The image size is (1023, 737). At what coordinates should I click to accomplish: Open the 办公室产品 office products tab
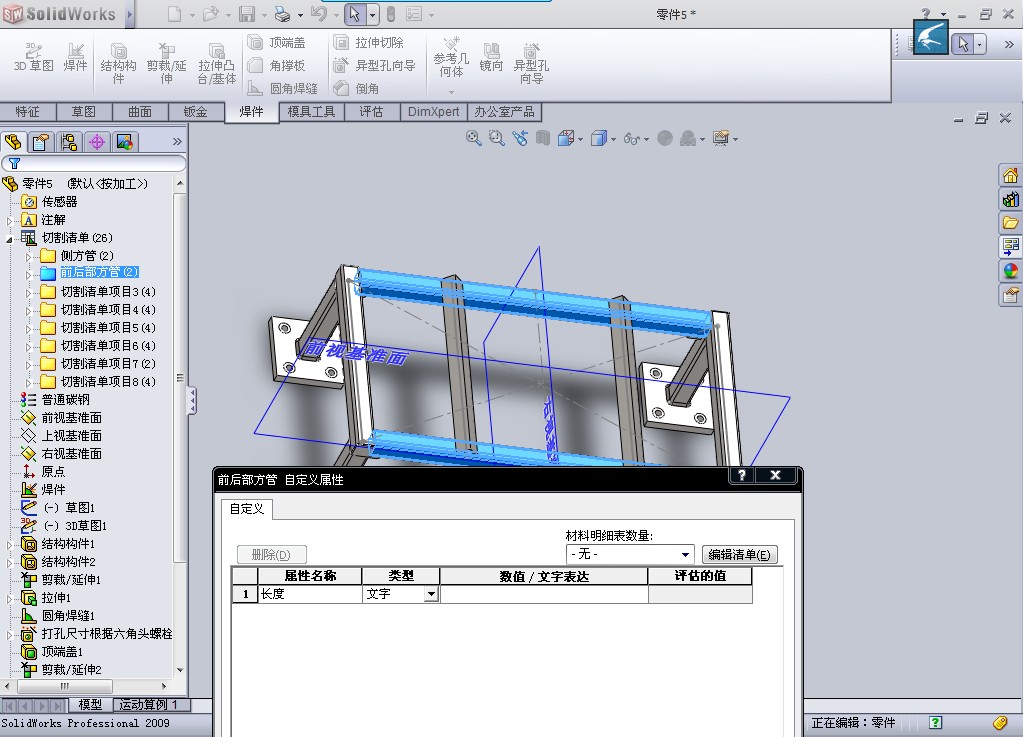(504, 112)
